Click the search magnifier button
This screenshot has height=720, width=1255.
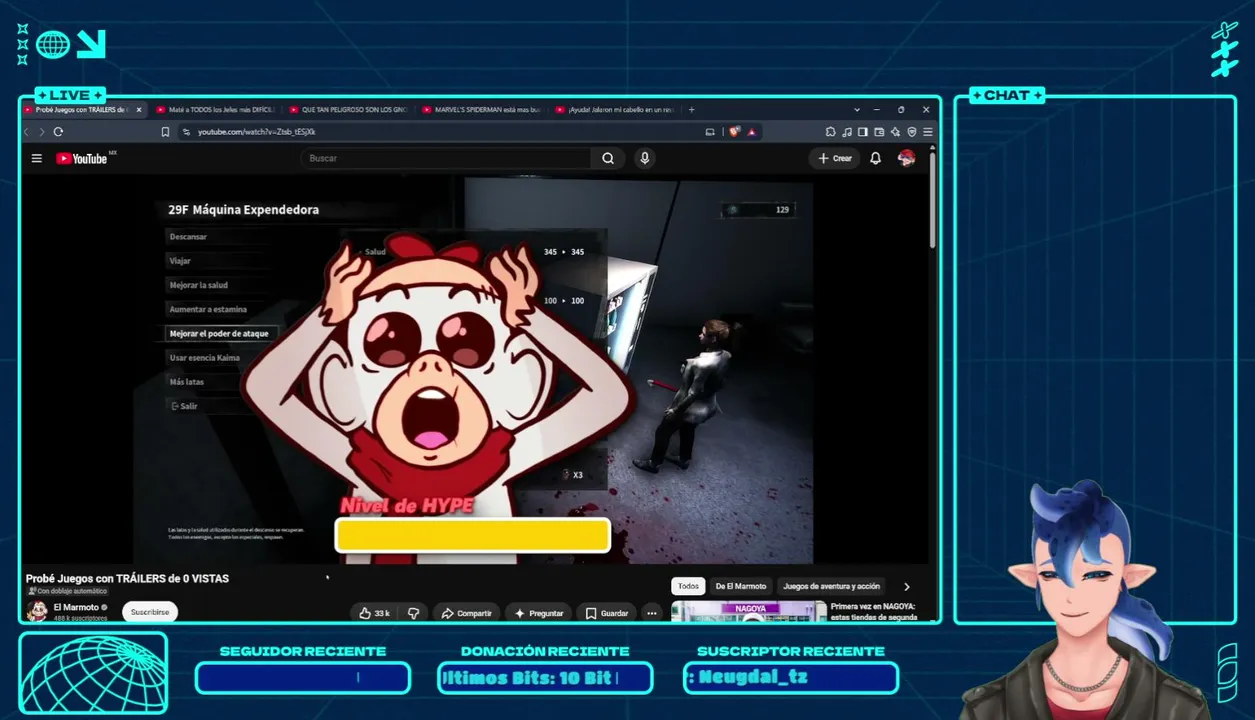(608, 158)
